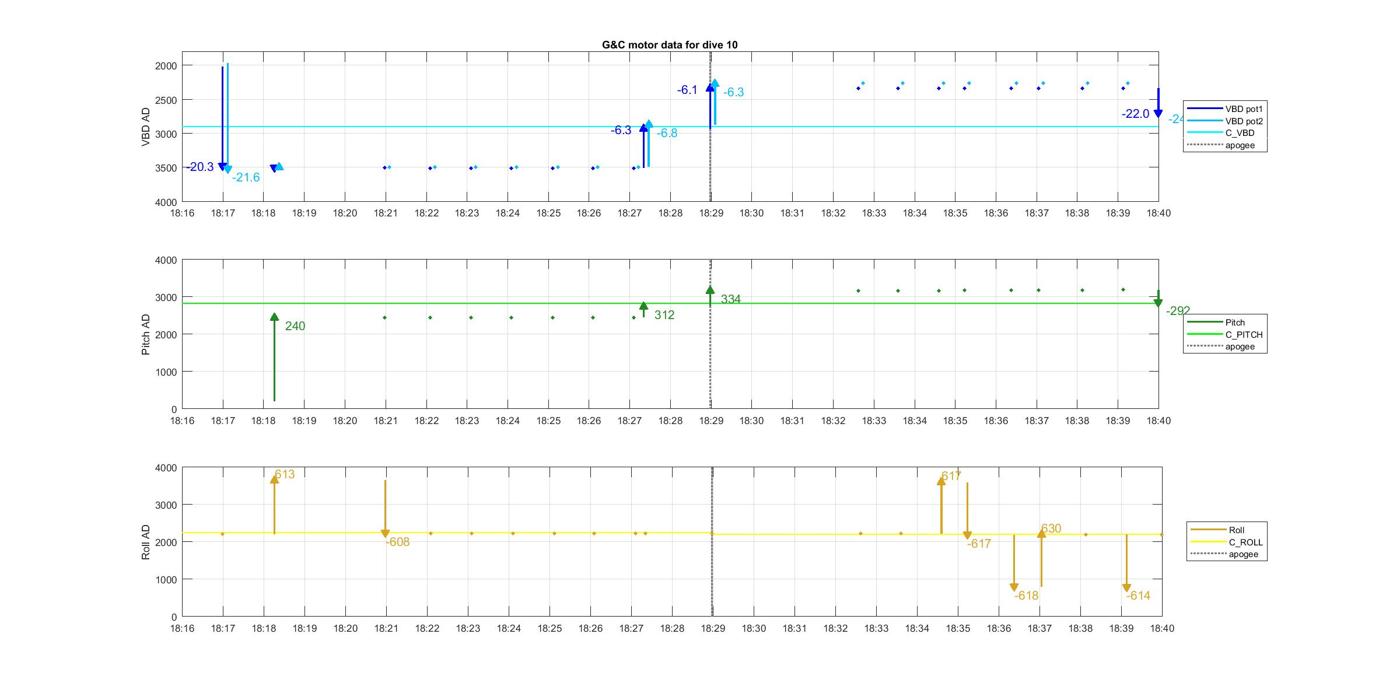This screenshot has height=693, width=1400.
Task: Click the "-618" roll data label
Action: tap(1026, 595)
